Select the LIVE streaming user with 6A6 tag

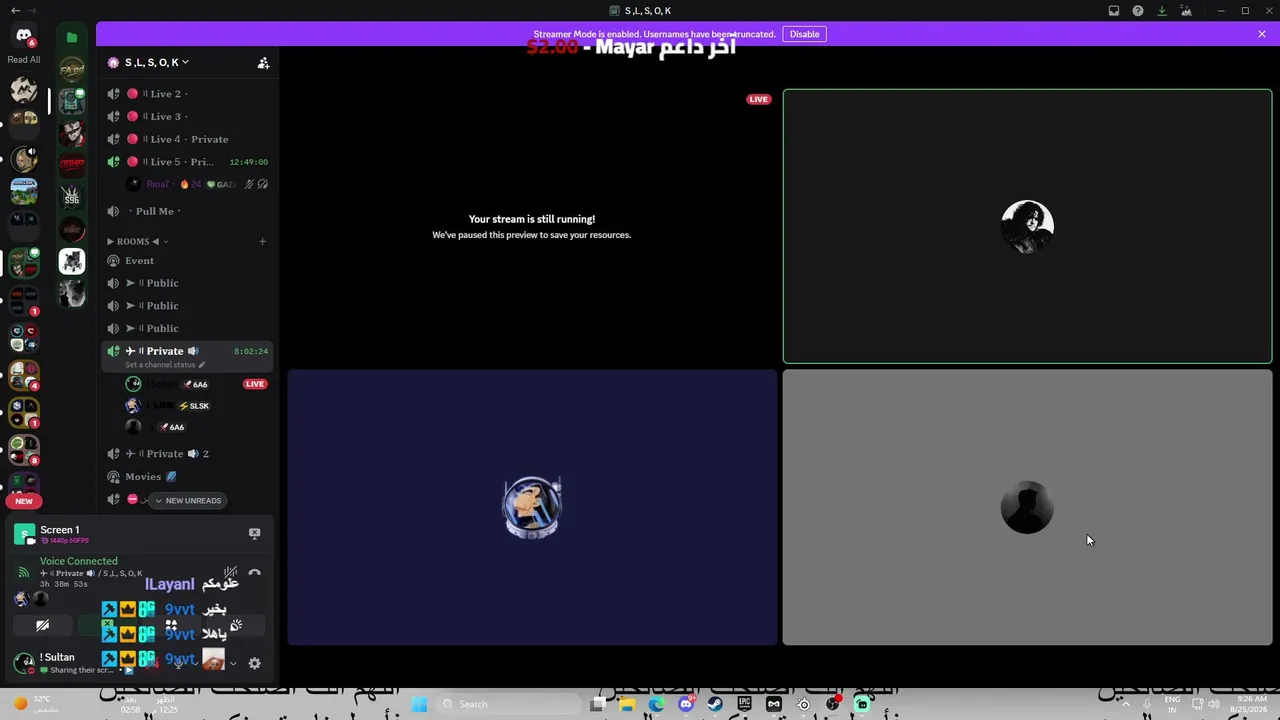click(198, 384)
